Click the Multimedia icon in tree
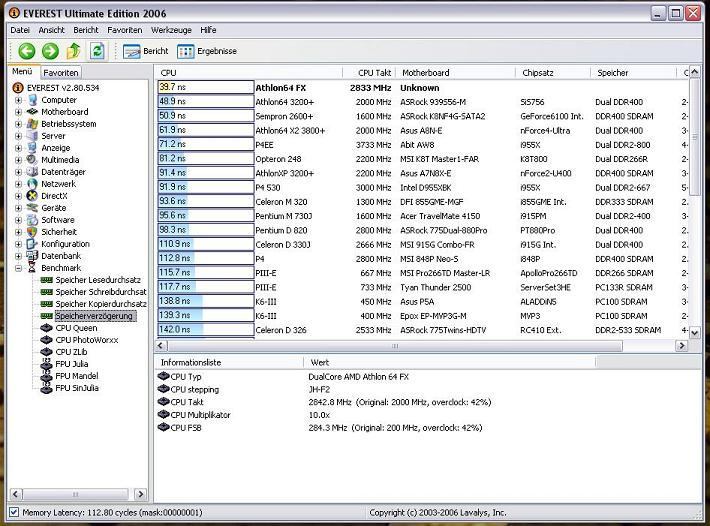Viewport: 710px width, 526px height. [33, 160]
